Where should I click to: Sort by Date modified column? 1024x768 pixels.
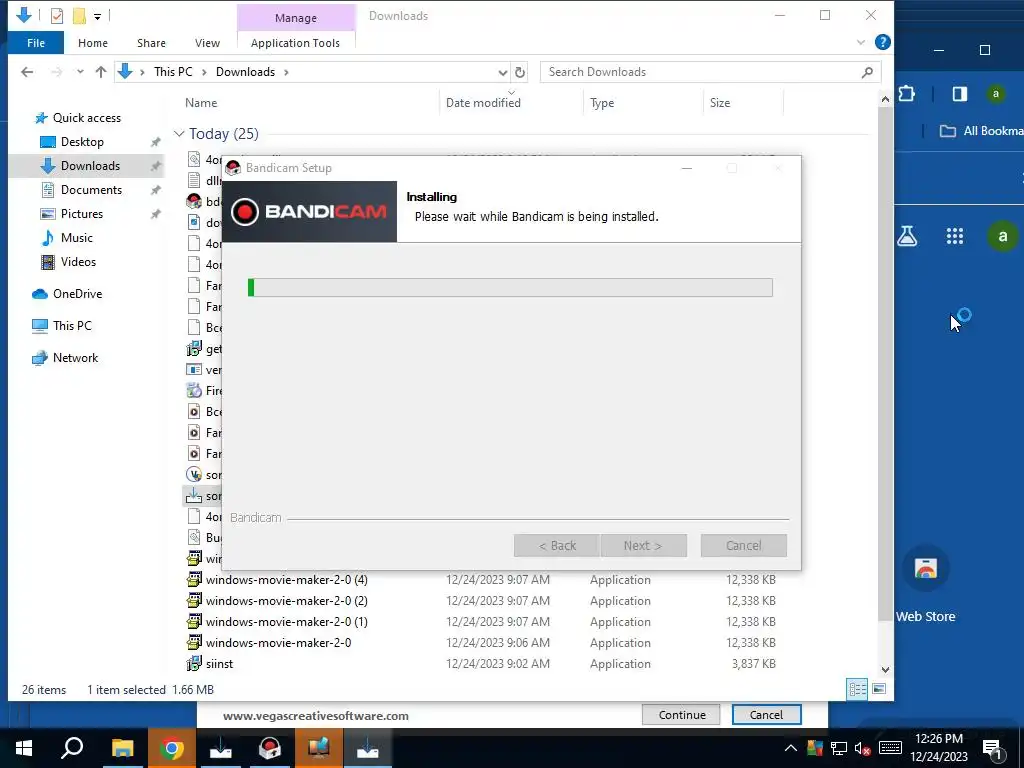[x=483, y=103]
